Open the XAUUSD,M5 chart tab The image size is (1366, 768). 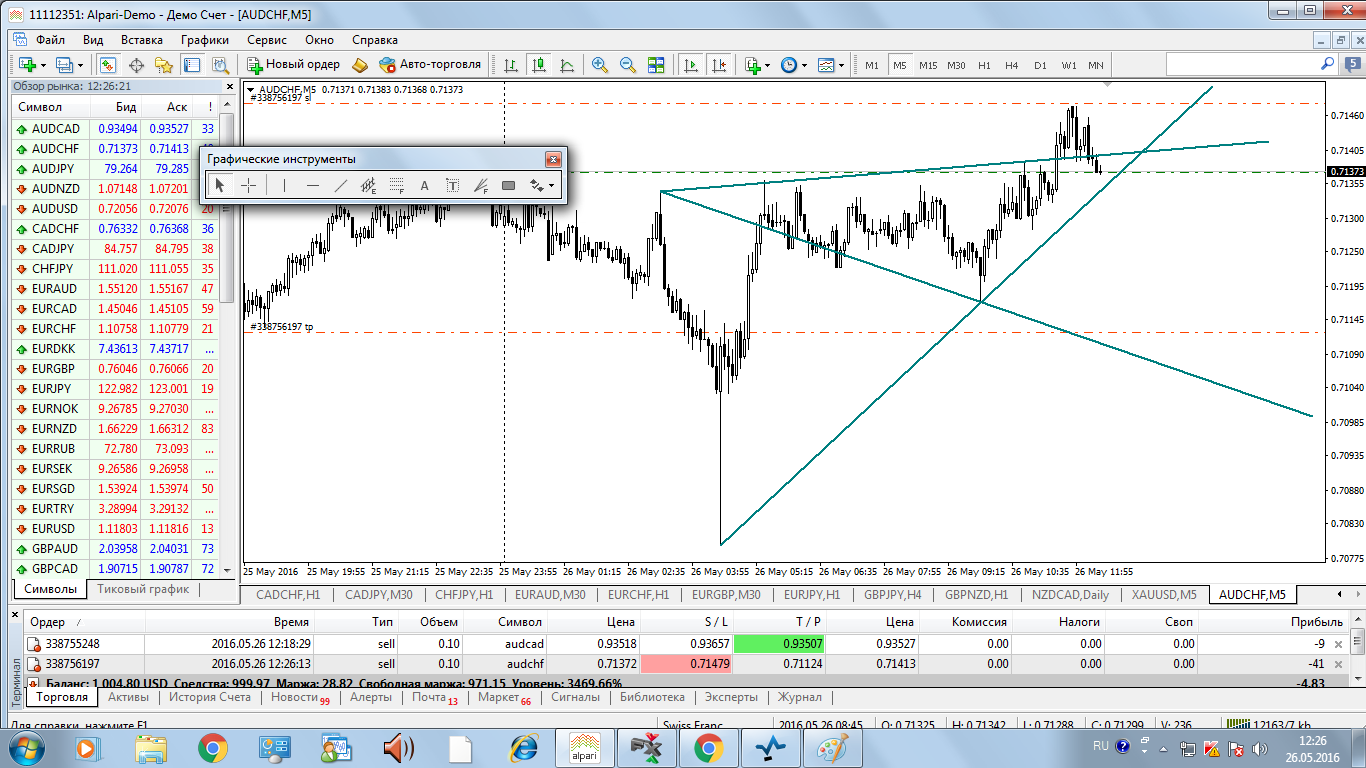1164,595
